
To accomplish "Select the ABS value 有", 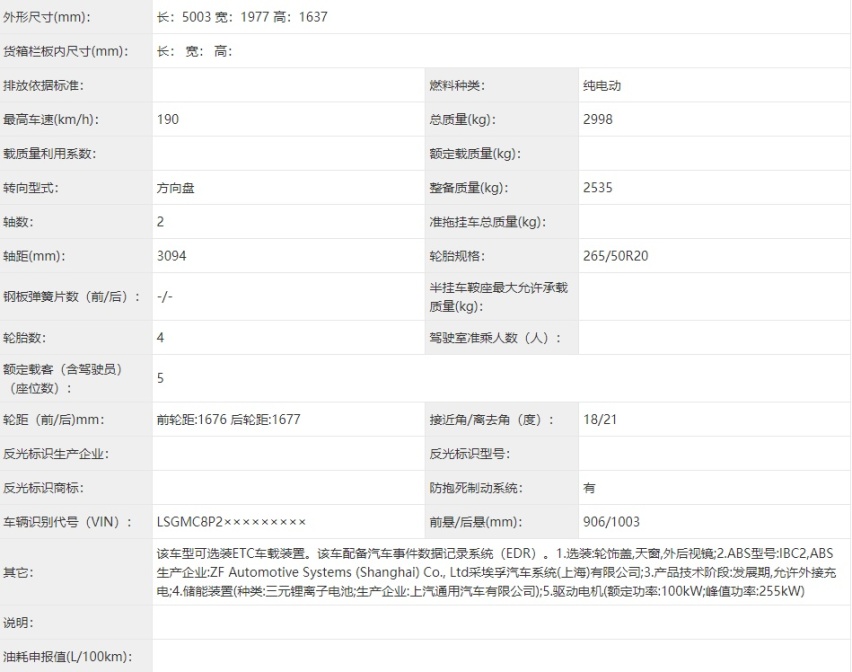I will [590, 488].
